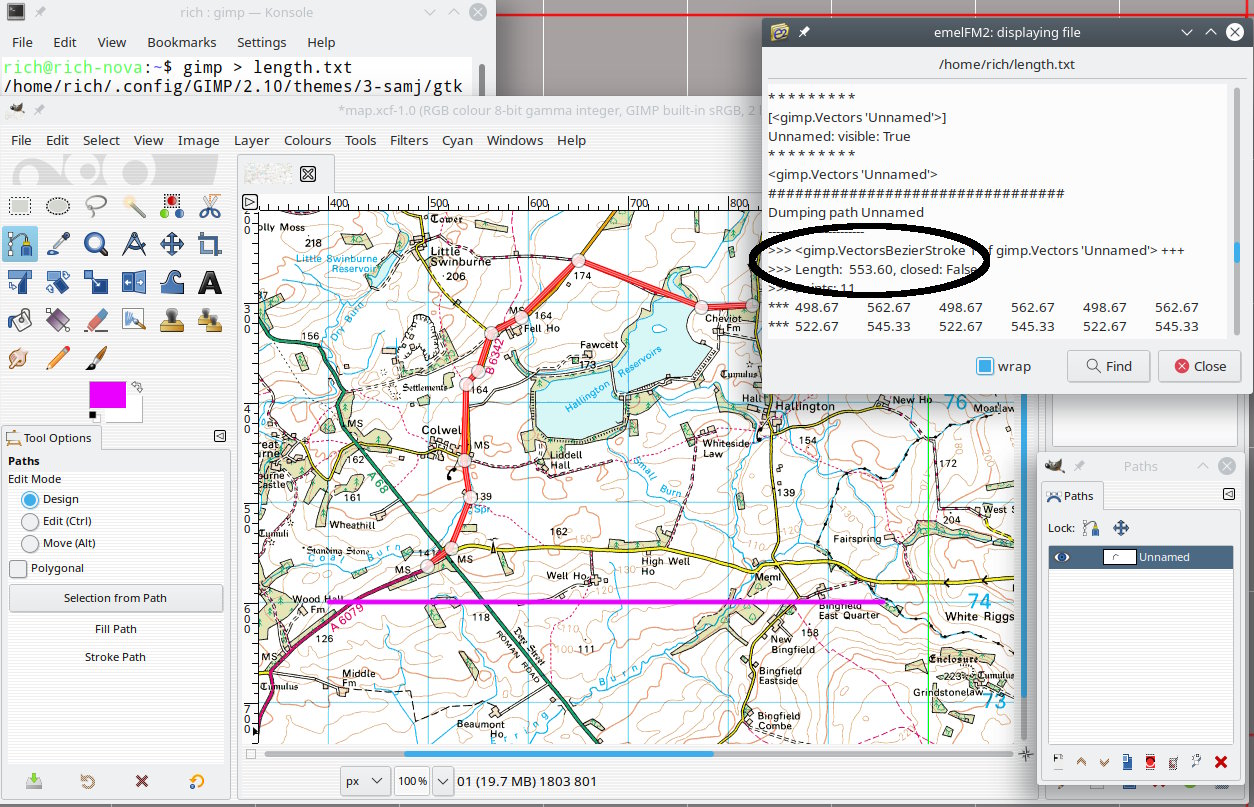Select the Paths tool in toolbox

(x=20, y=244)
